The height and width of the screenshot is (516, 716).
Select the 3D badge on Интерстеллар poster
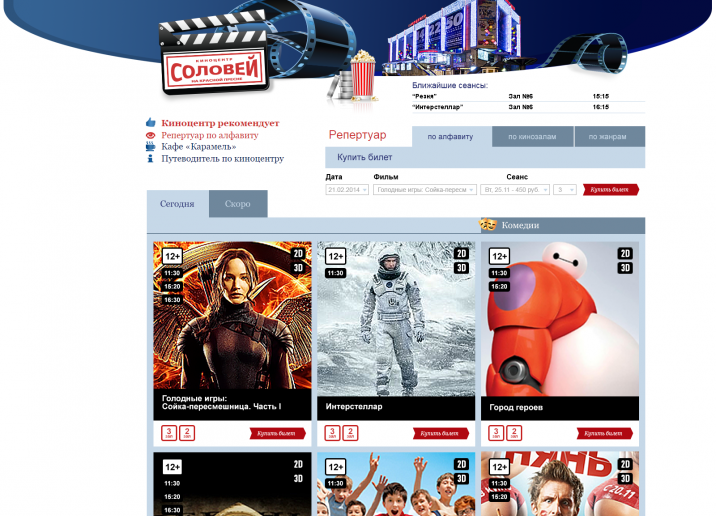461,268
